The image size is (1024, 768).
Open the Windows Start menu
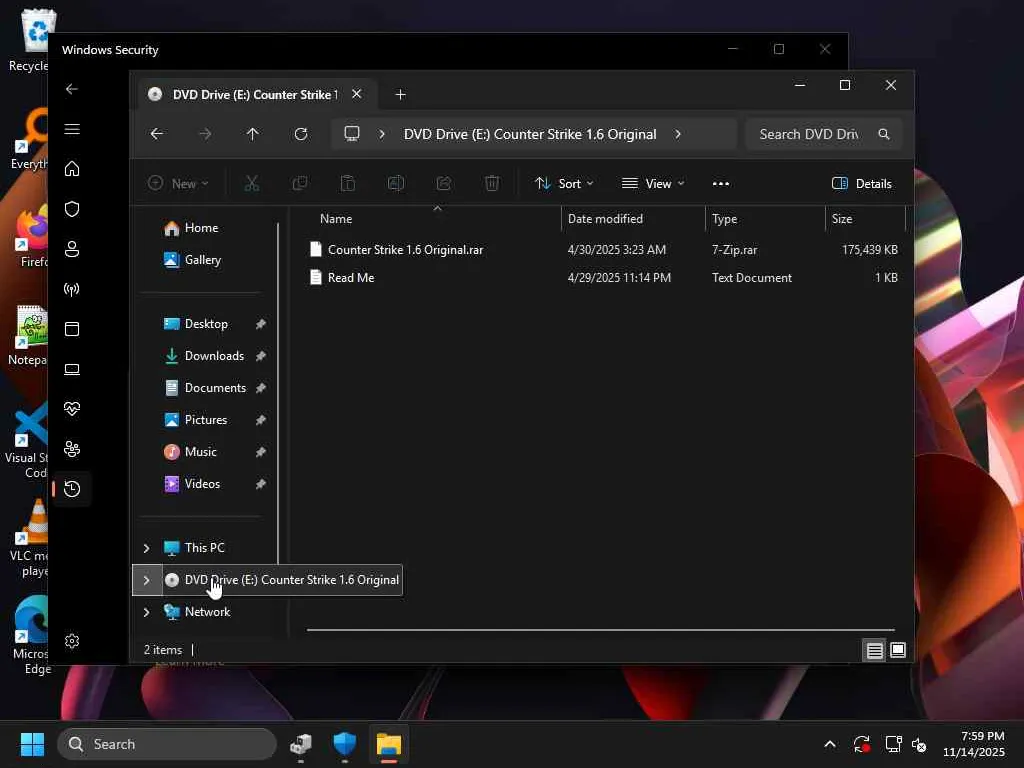point(32,744)
